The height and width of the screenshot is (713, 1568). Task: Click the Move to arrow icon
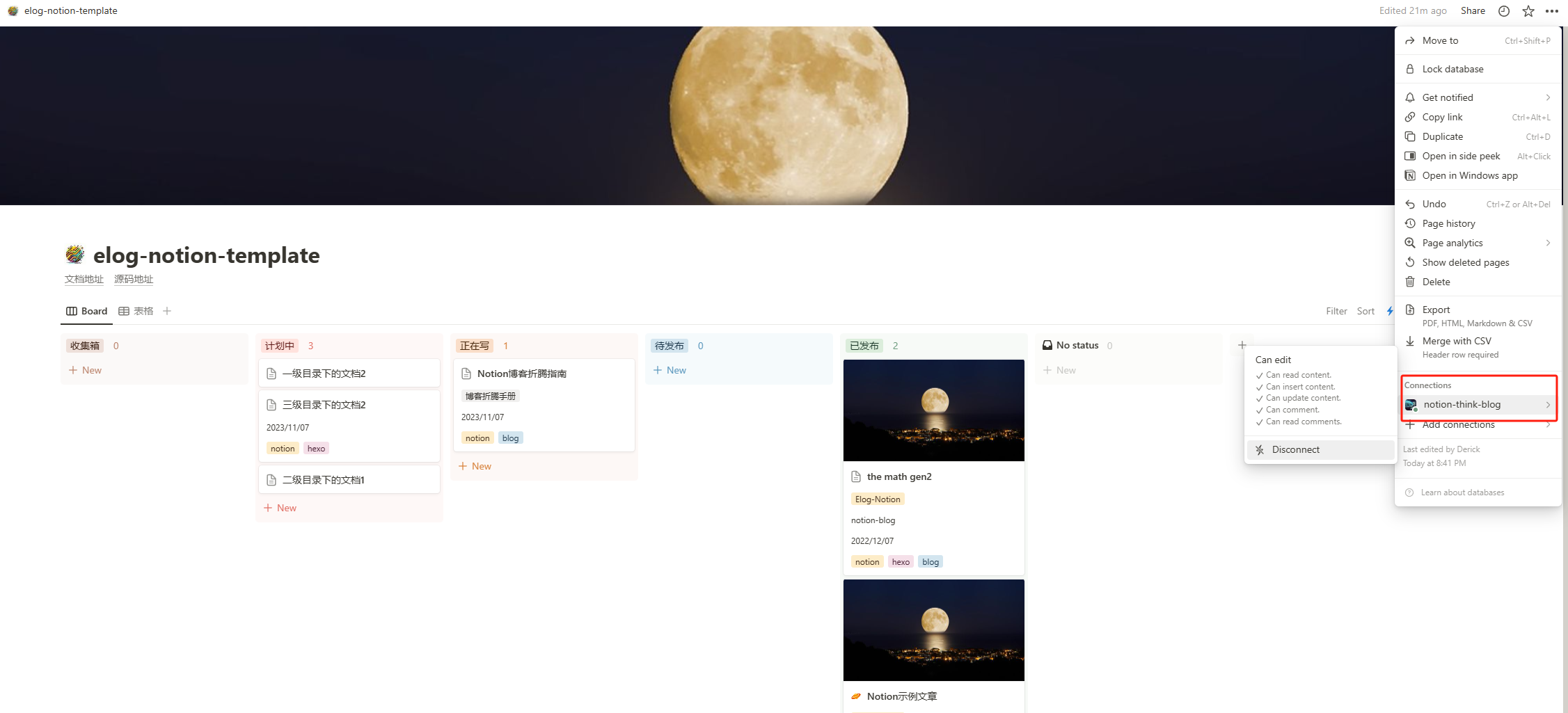1410,41
